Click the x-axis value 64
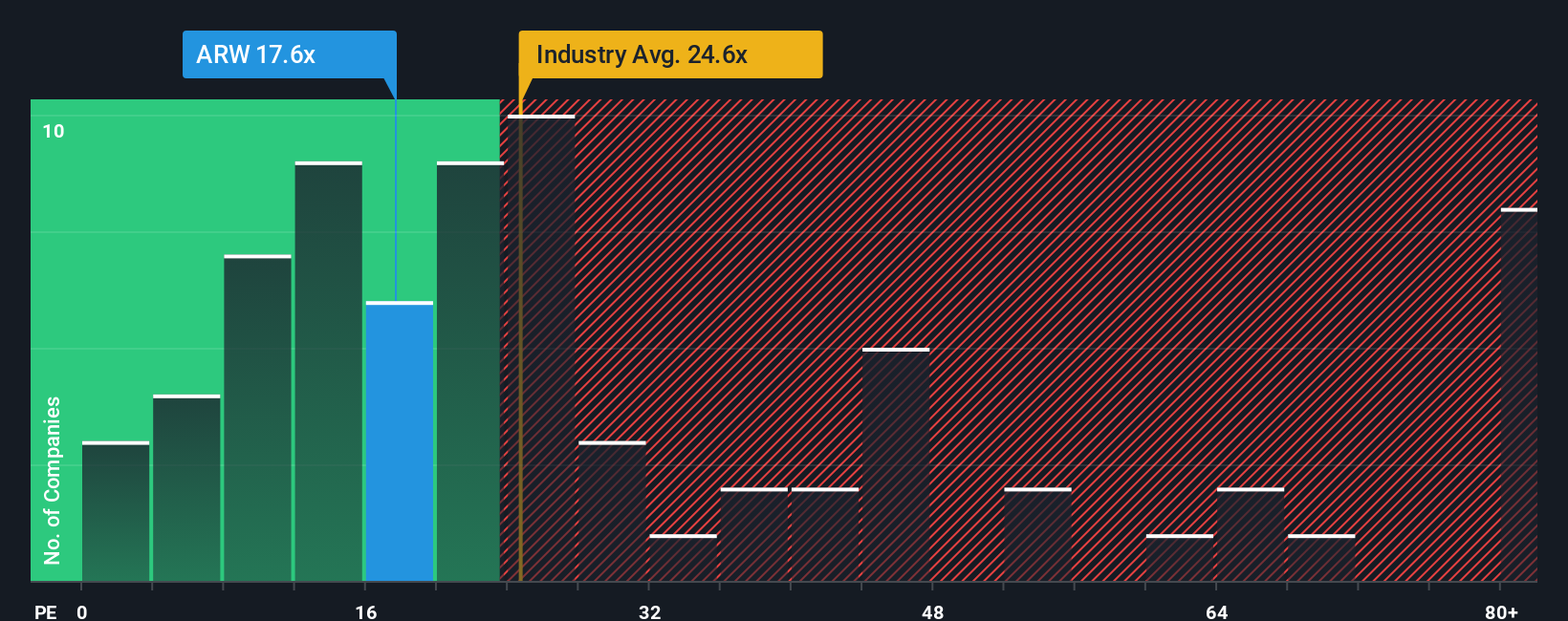Viewport: 1568px width, 621px height. click(1216, 611)
